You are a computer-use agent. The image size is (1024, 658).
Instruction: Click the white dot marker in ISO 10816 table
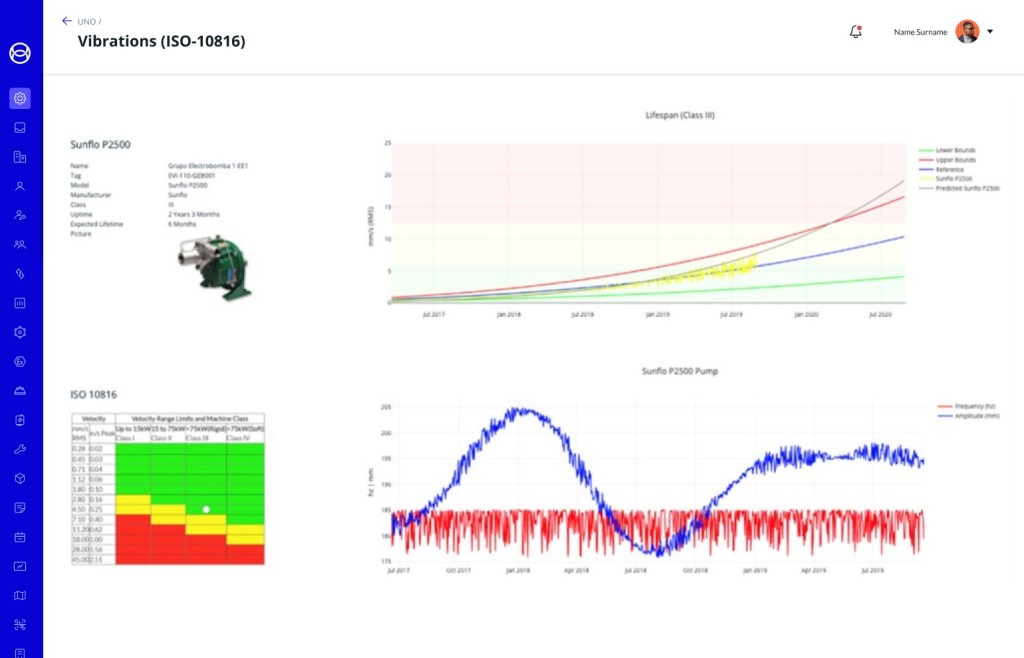[206, 509]
